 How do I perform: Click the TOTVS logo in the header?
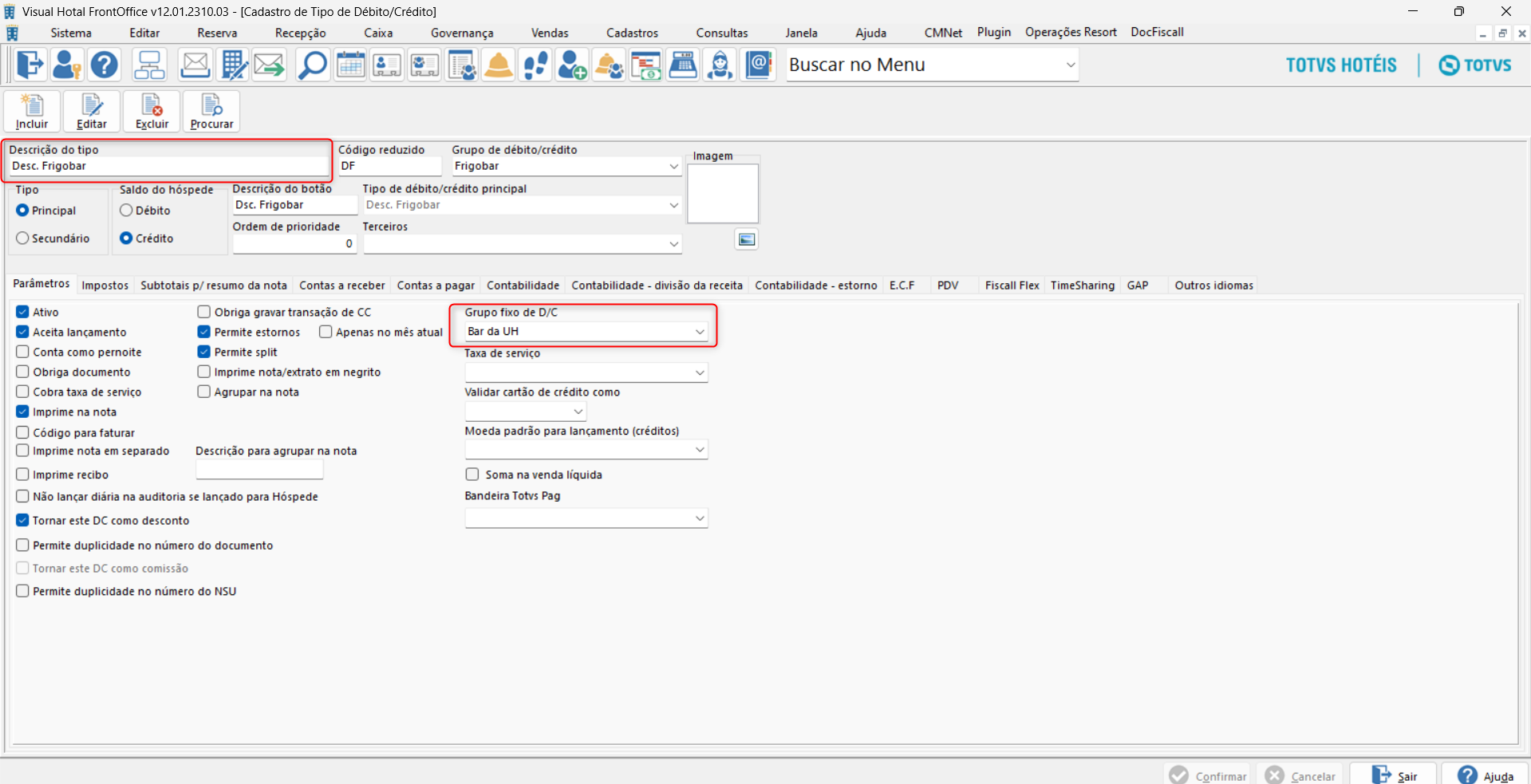(x=1475, y=65)
